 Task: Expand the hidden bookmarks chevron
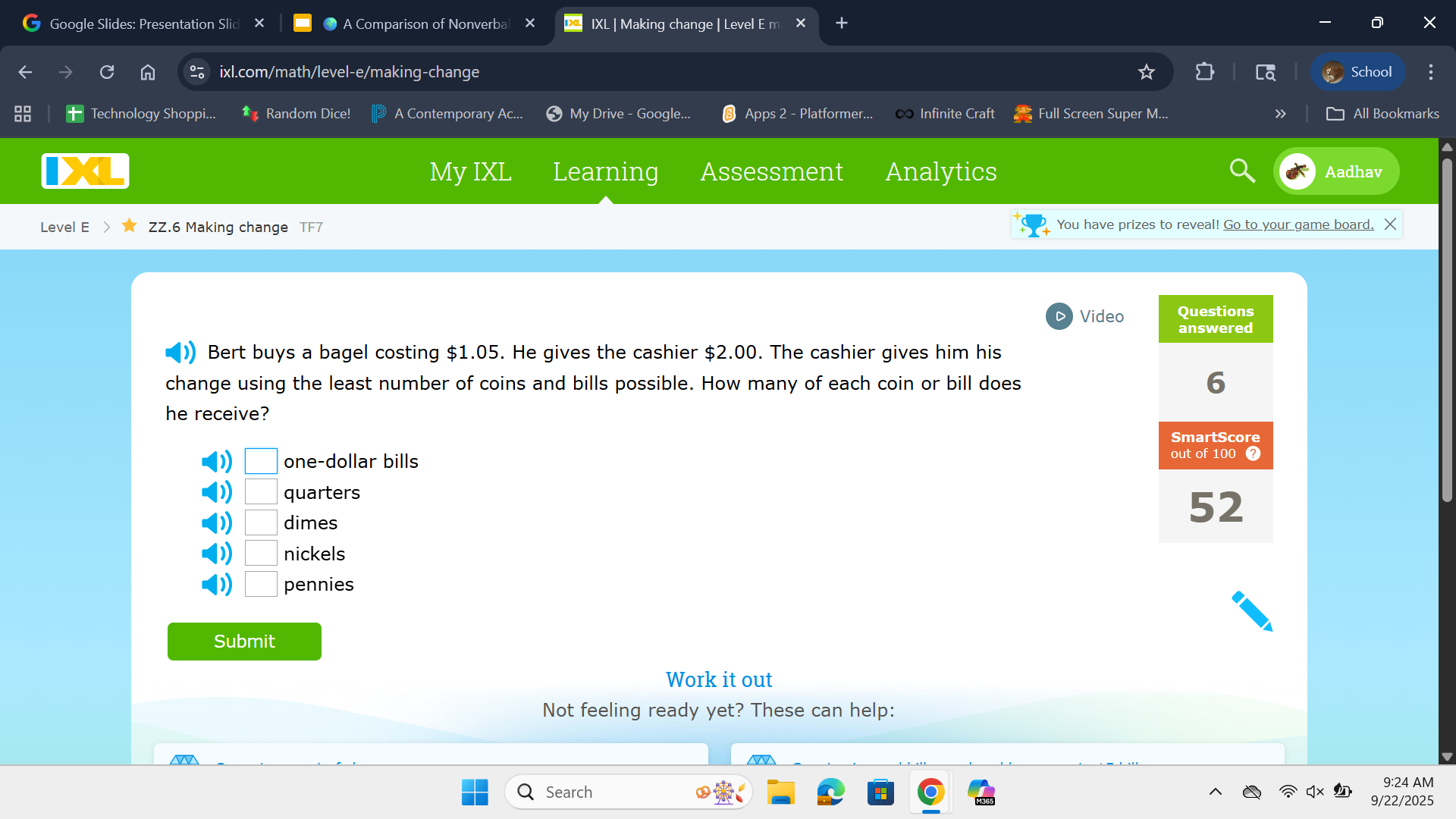pos(1280,114)
